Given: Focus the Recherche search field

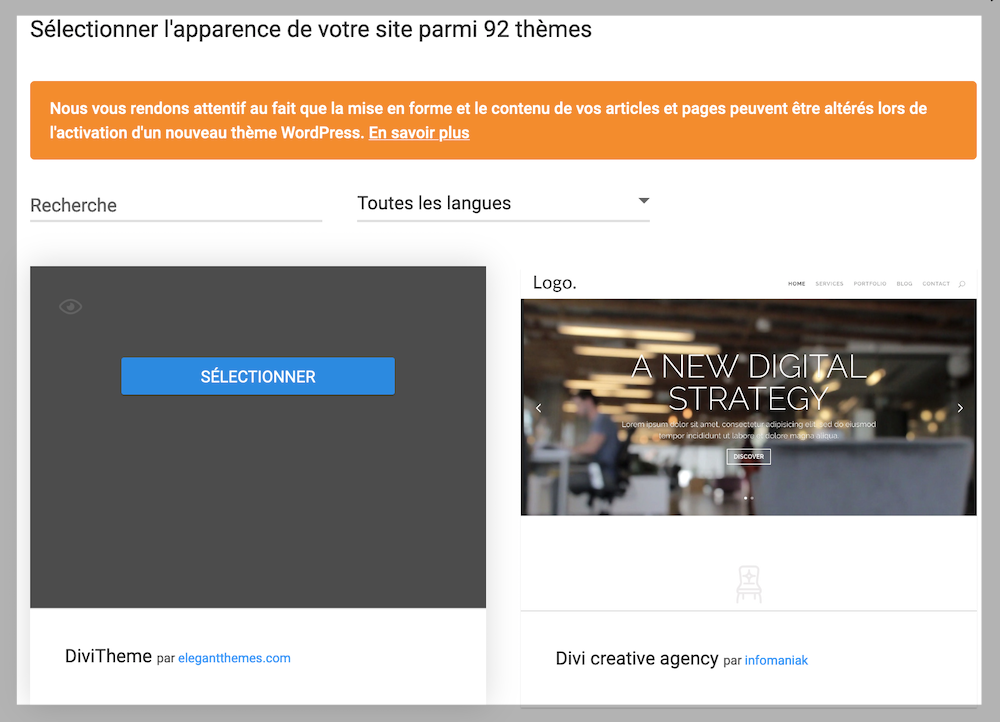Looking at the screenshot, I should click(176, 205).
